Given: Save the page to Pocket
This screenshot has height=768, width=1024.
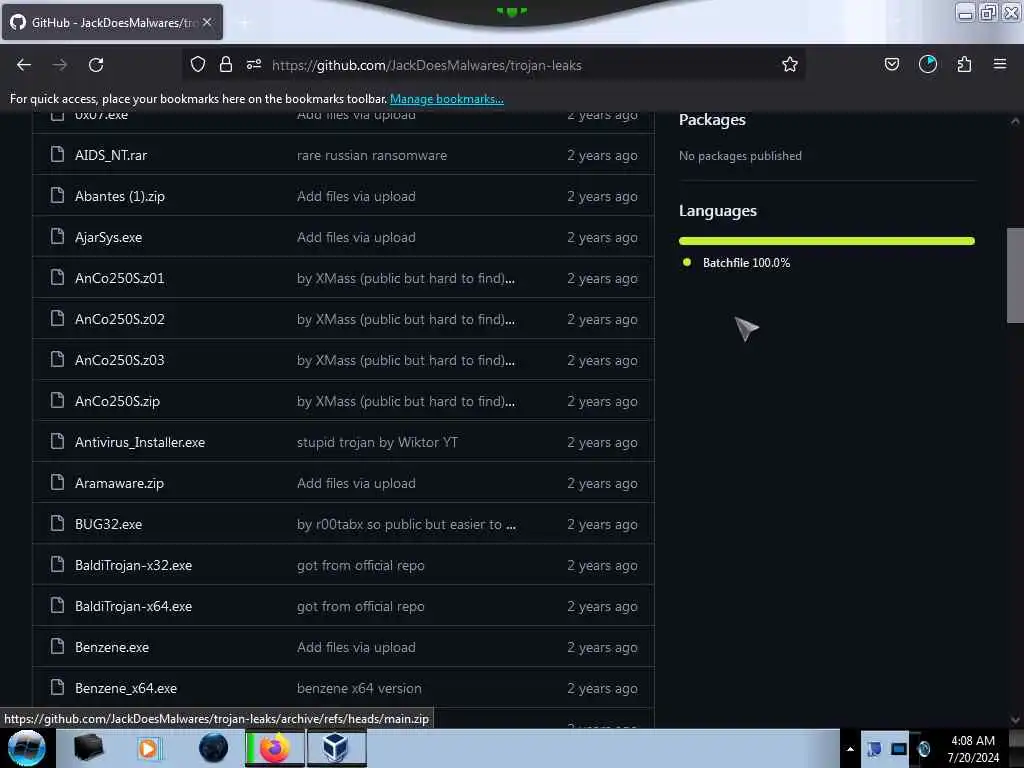Looking at the screenshot, I should point(891,64).
